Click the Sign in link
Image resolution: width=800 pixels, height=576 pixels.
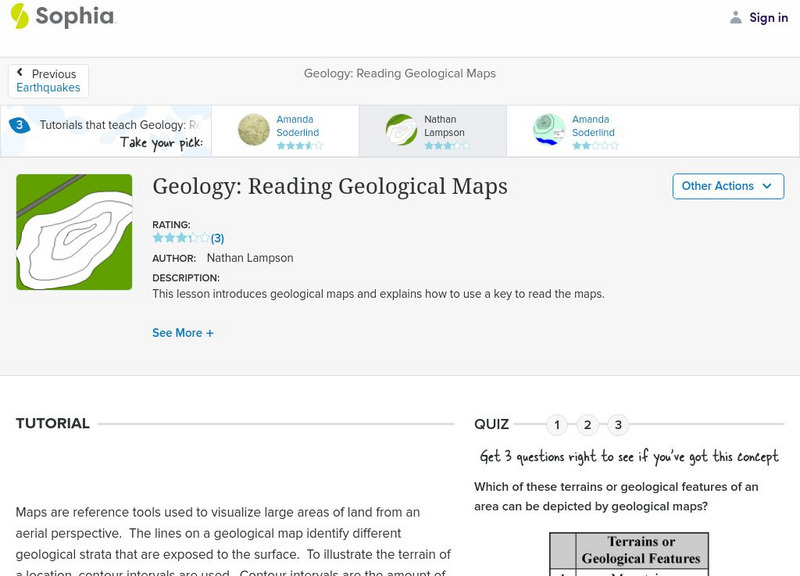tap(768, 17)
